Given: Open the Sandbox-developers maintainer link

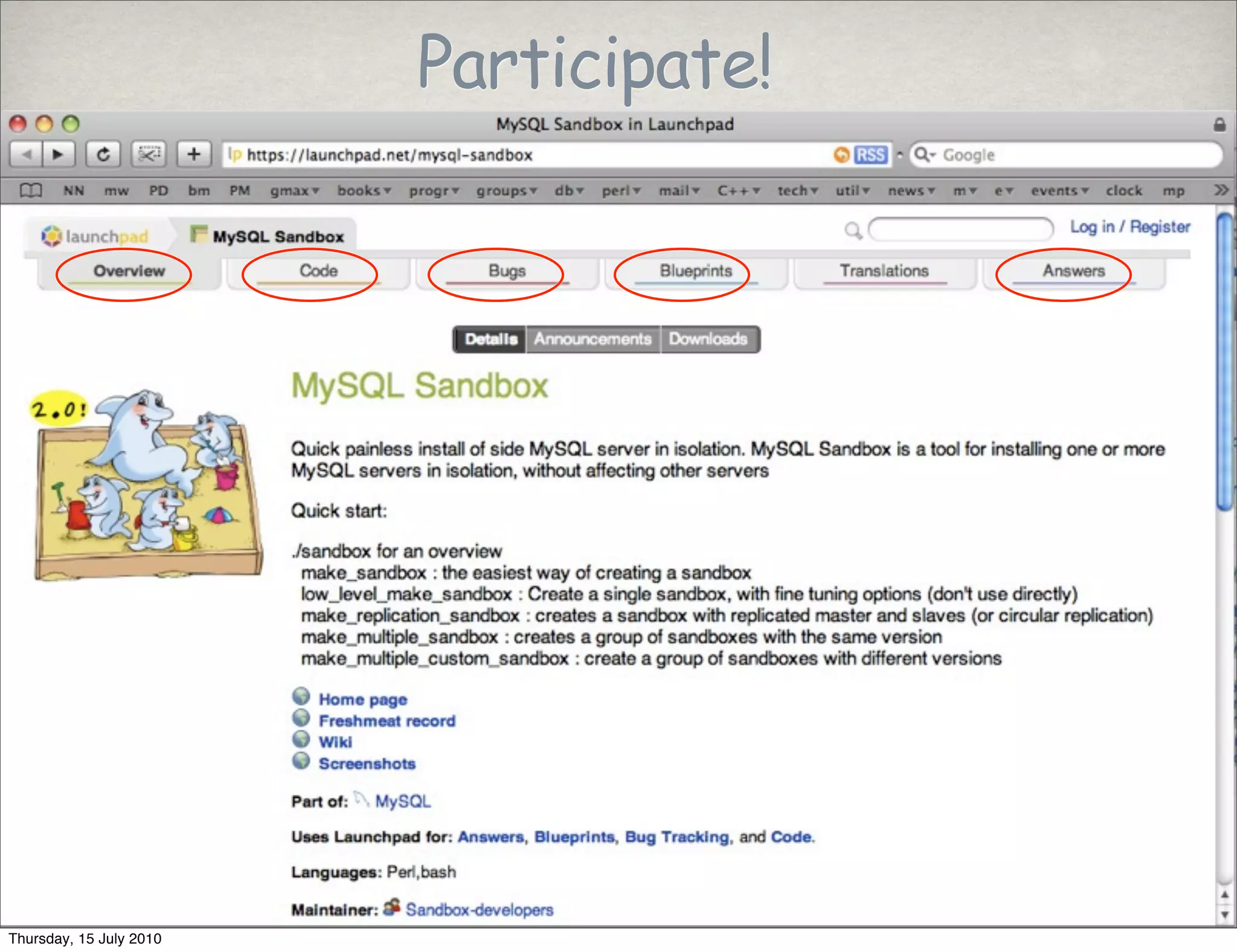Looking at the screenshot, I should point(480,910).
